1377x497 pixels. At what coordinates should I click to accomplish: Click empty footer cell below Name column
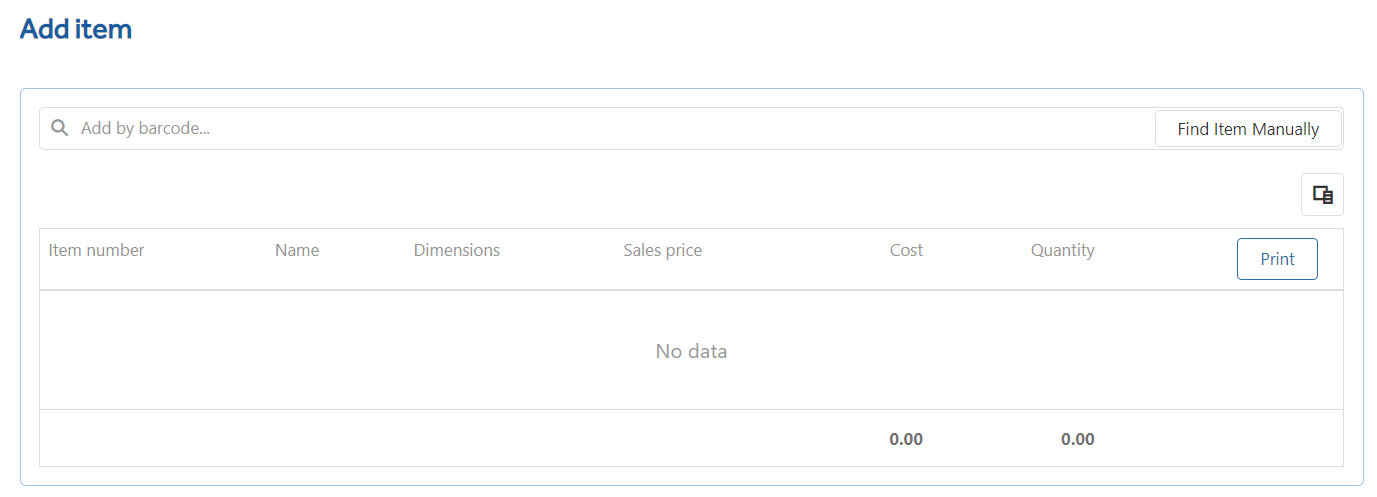(x=336, y=438)
